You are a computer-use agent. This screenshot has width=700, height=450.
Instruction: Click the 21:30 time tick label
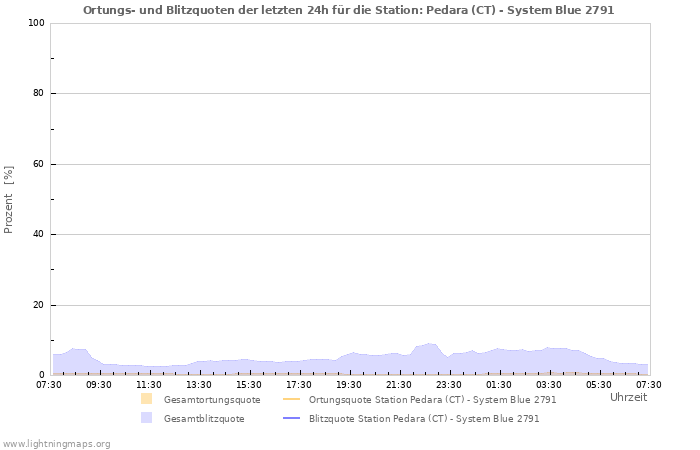pos(399,385)
